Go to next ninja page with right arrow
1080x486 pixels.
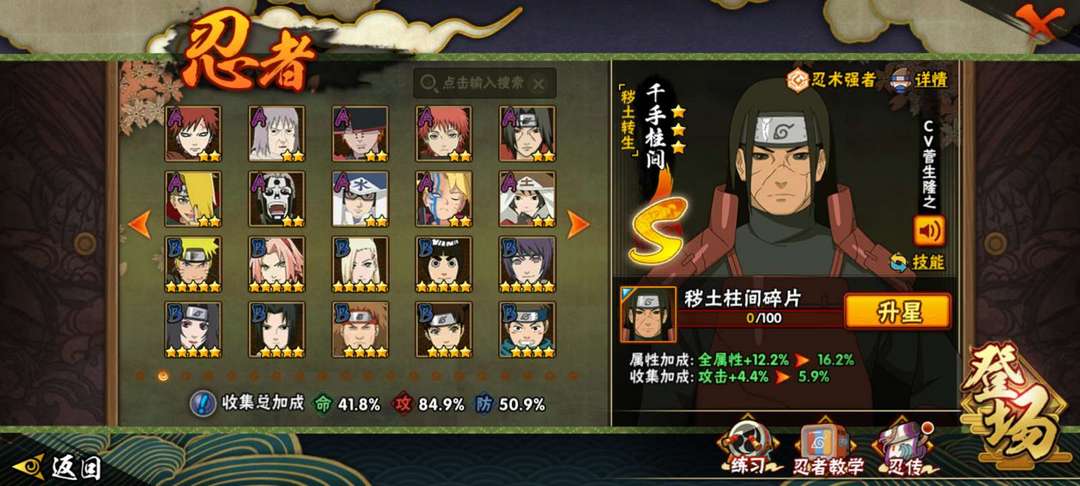[577, 224]
